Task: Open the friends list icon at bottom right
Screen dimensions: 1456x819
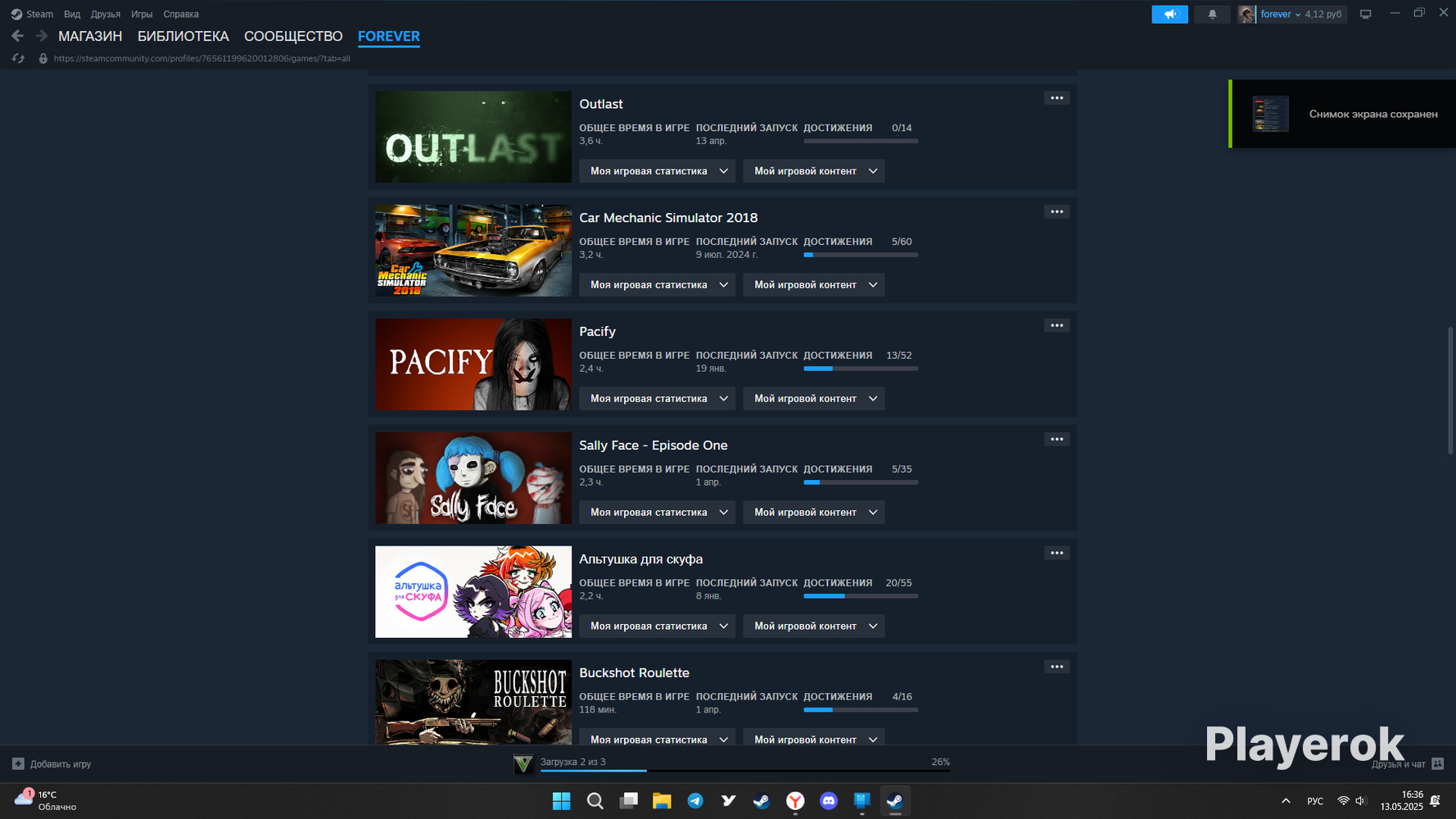Action: coord(1438,764)
